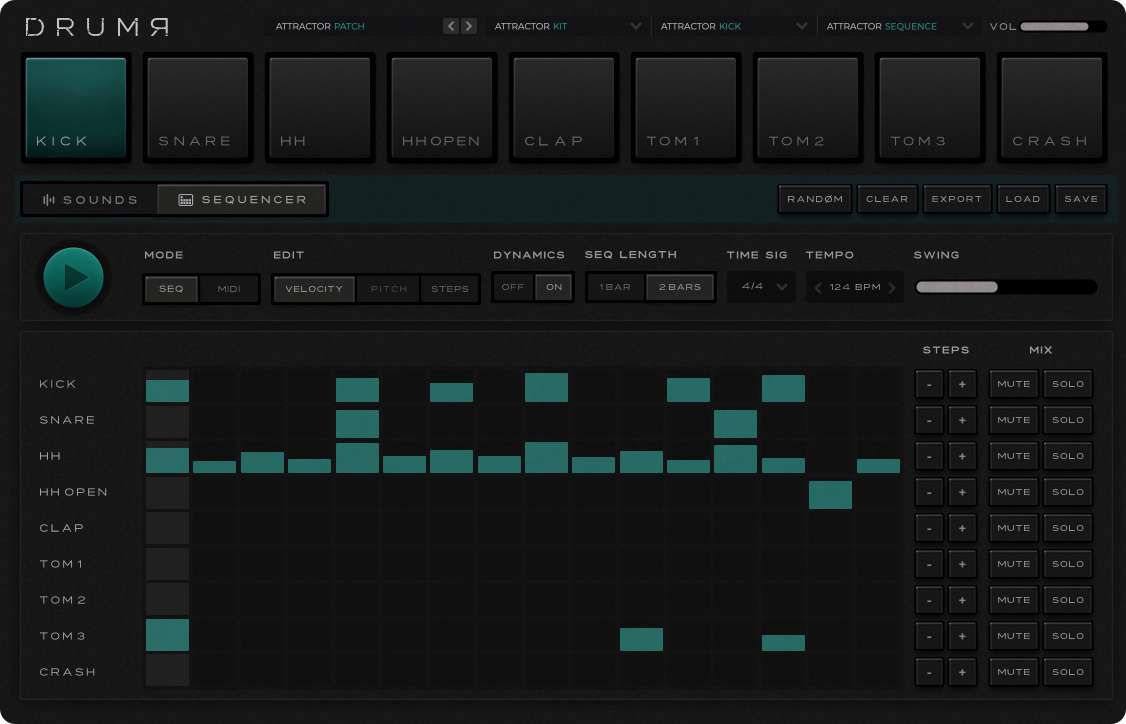Choose Velocity edit mode
This screenshot has height=724, width=1126.
[314, 289]
